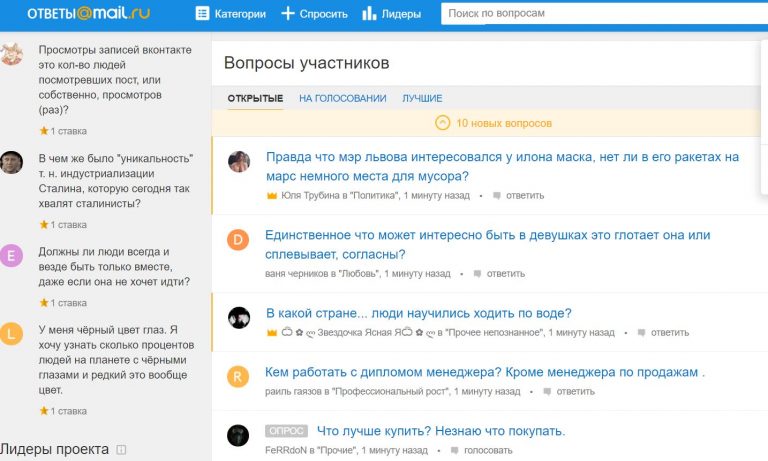Viewport: 768px width, 461px height.
Task: Click comment icon on the мэр львова question
Action: coord(497,196)
